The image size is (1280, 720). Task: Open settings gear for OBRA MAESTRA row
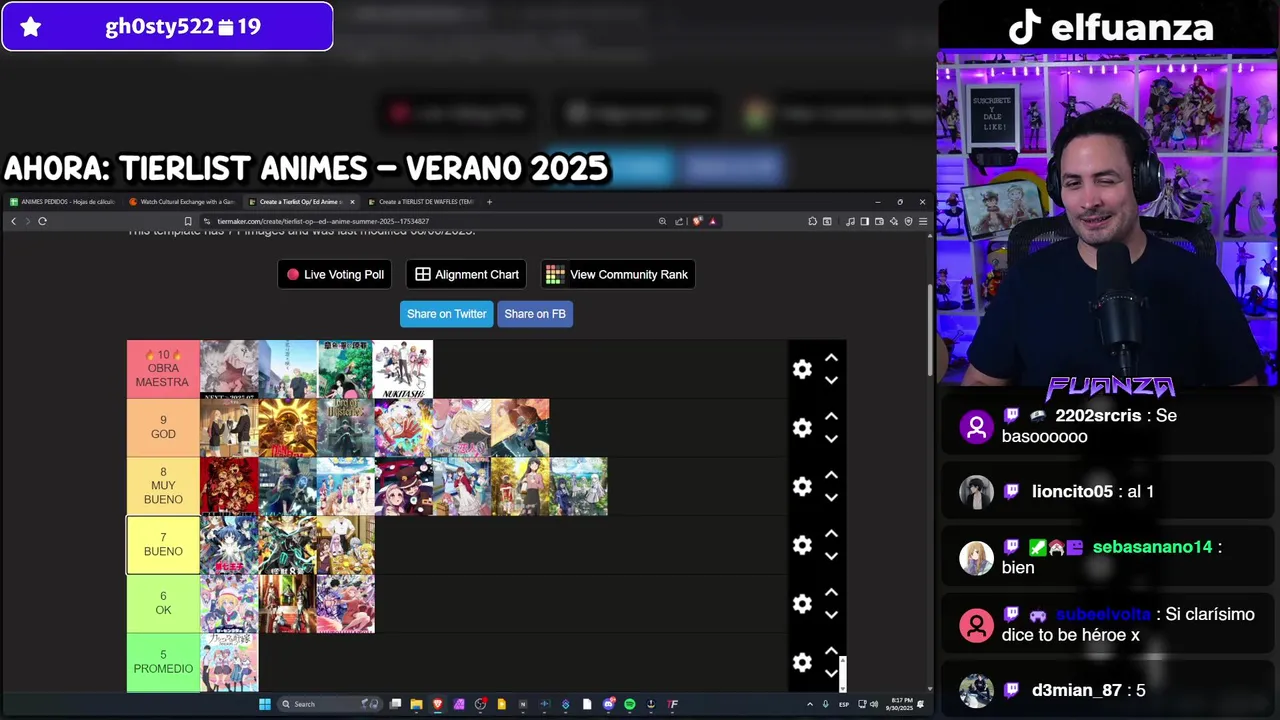click(x=802, y=369)
